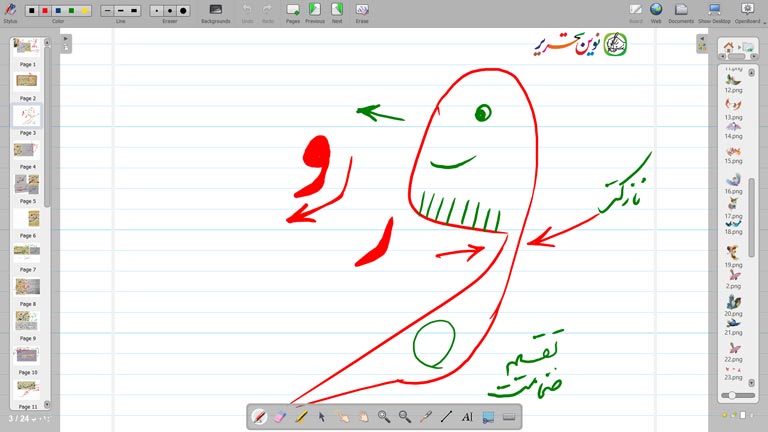Choose the medium line width

(x=121, y=10)
